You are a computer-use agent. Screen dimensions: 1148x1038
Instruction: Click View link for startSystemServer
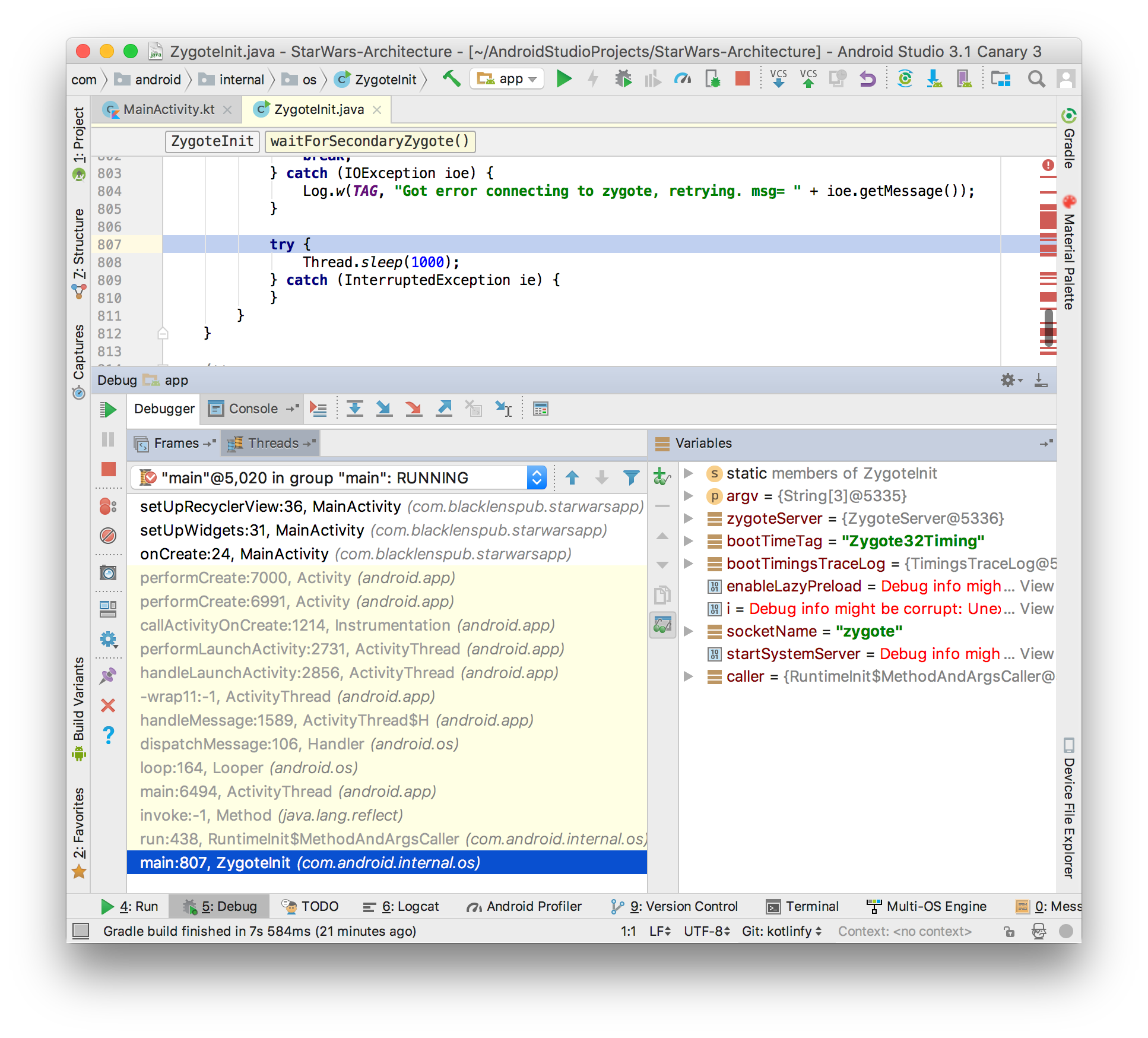coord(1037,654)
